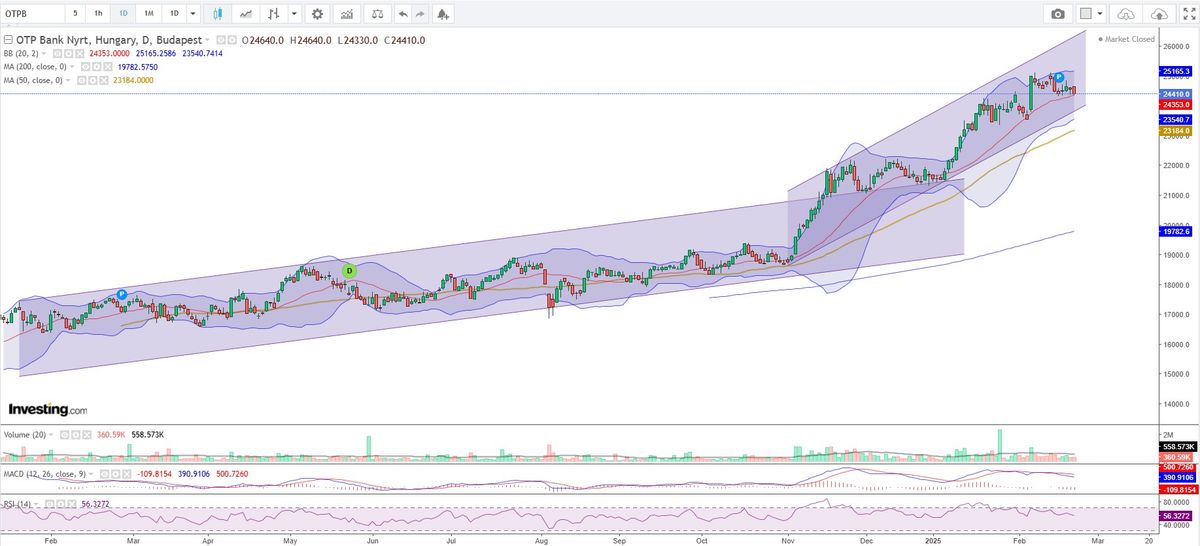Image resolution: width=1200 pixels, height=546 pixels.
Task: Open the layout selector dropdown
Action: (1100, 14)
